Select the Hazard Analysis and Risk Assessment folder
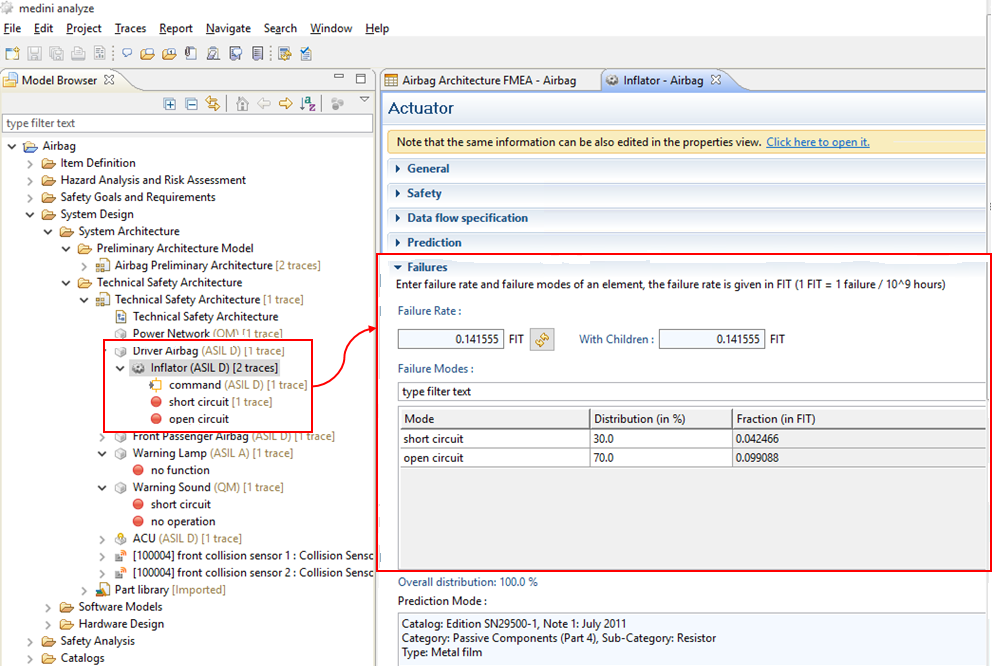 click(152, 180)
